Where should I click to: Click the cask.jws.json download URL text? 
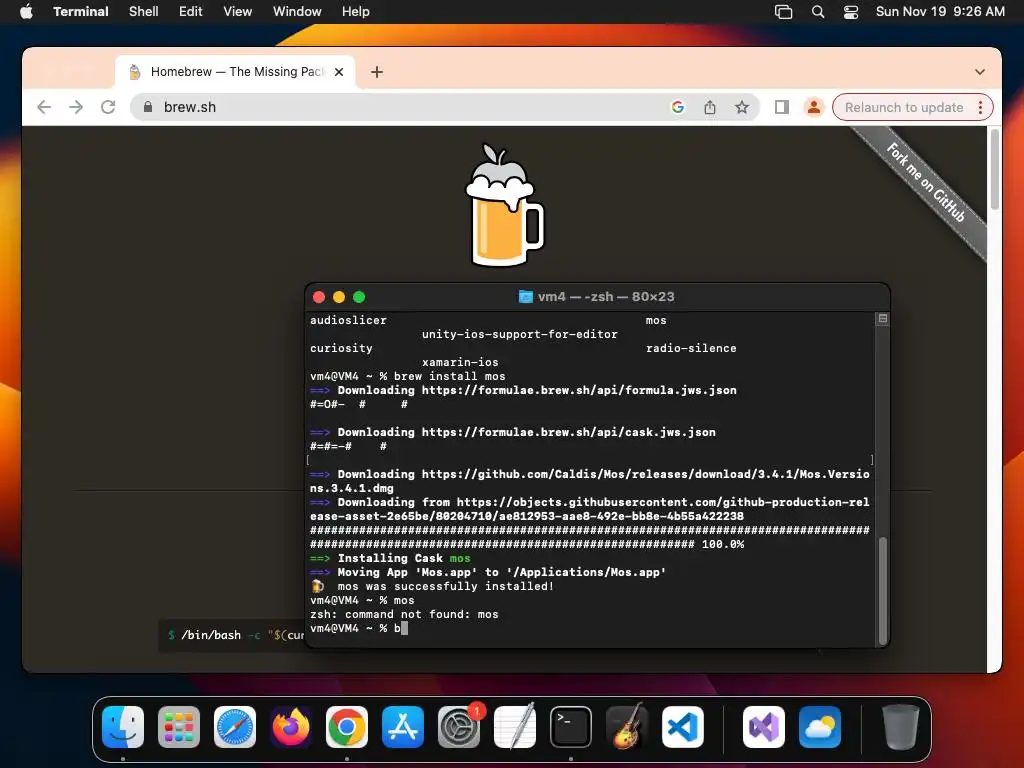[568, 432]
